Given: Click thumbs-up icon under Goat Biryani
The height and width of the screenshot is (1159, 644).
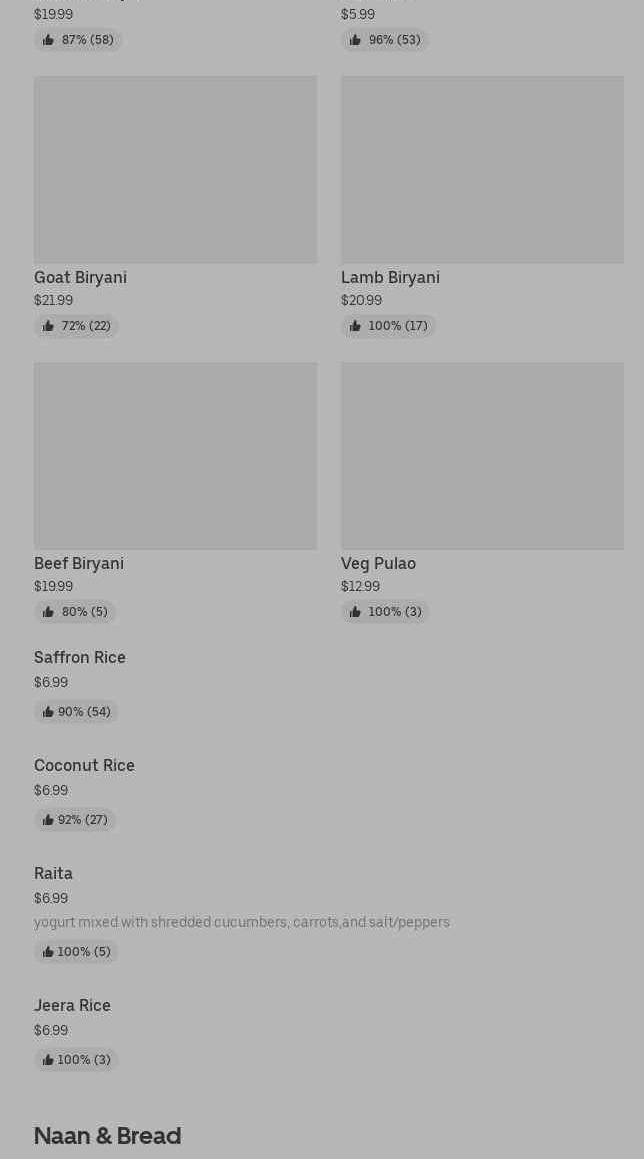Looking at the screenshot, I should (48, 326).
